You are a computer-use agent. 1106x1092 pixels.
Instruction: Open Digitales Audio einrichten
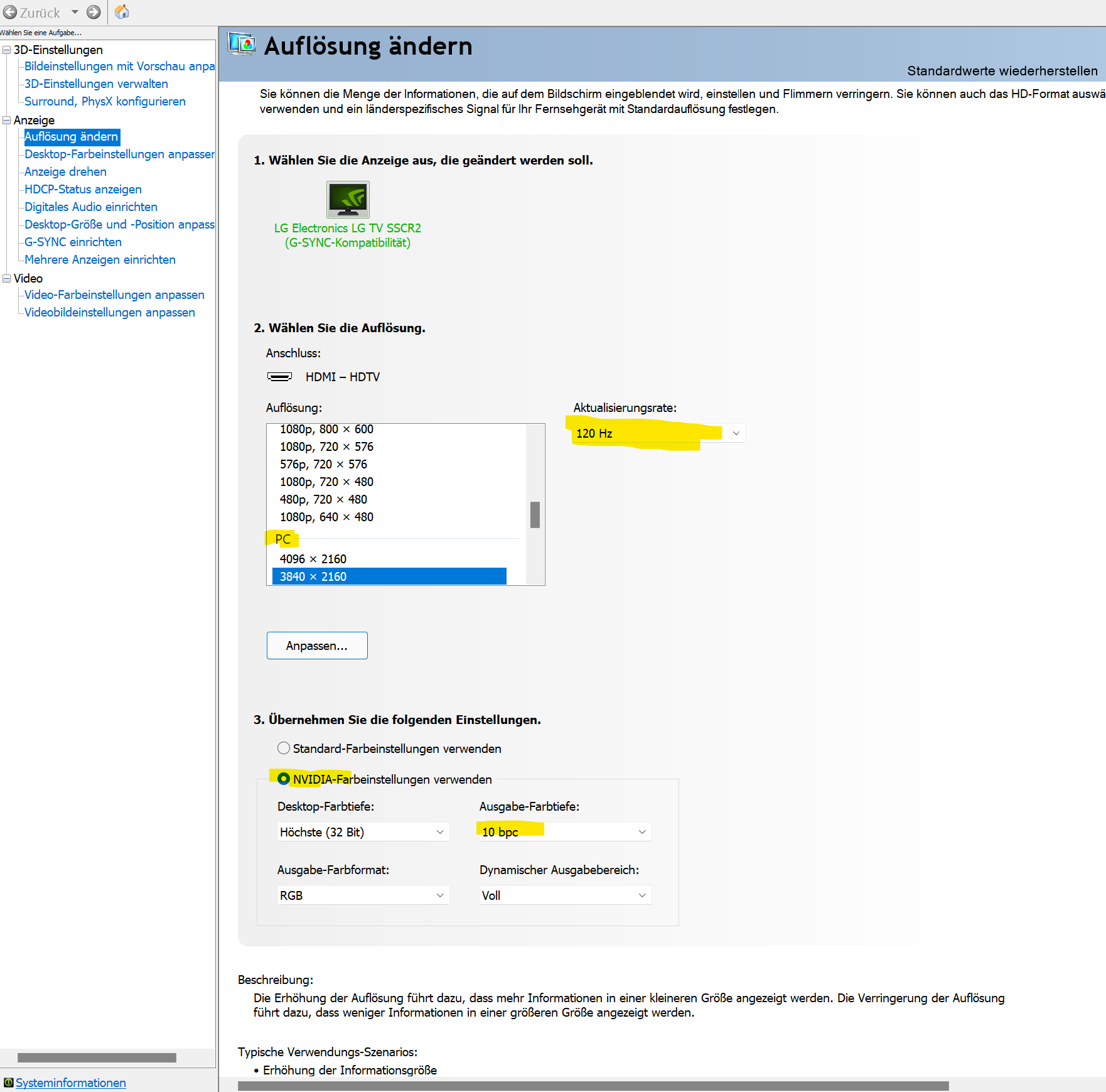pos(91,207)
